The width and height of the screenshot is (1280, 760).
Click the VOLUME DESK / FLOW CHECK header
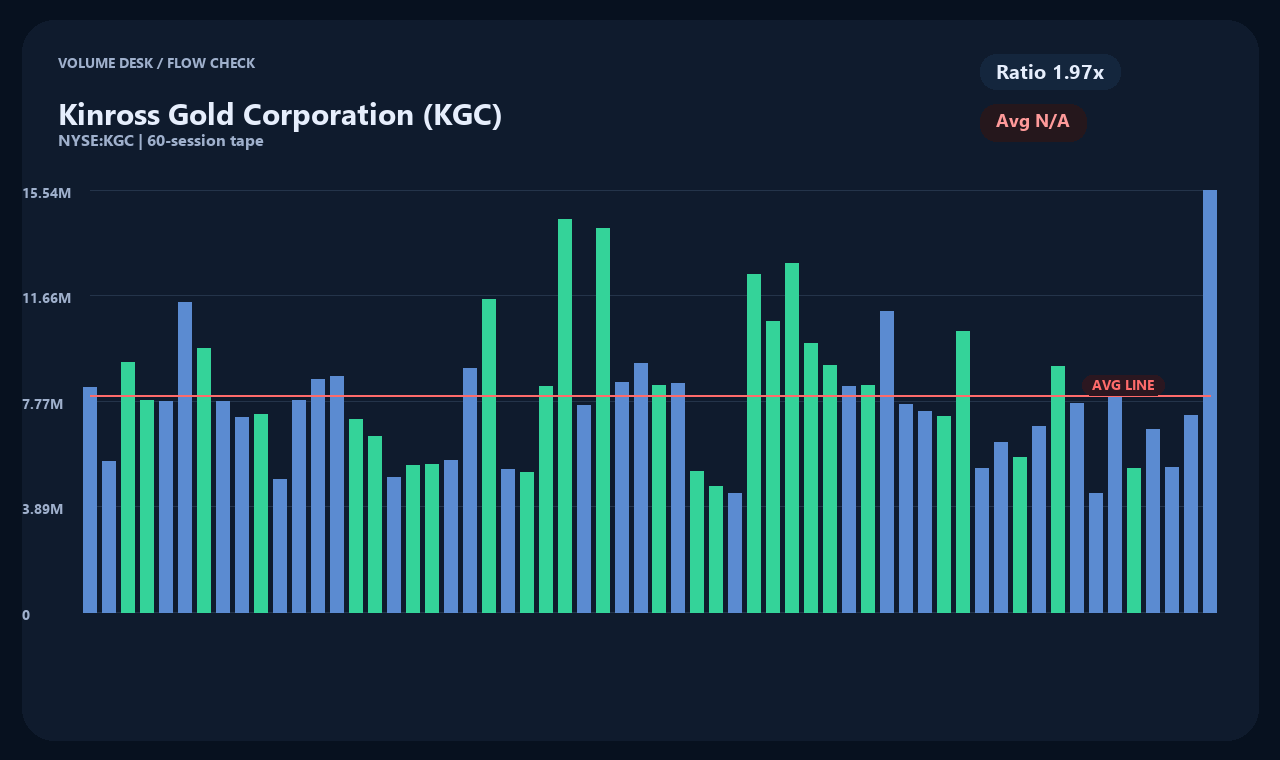click(157, 63)
